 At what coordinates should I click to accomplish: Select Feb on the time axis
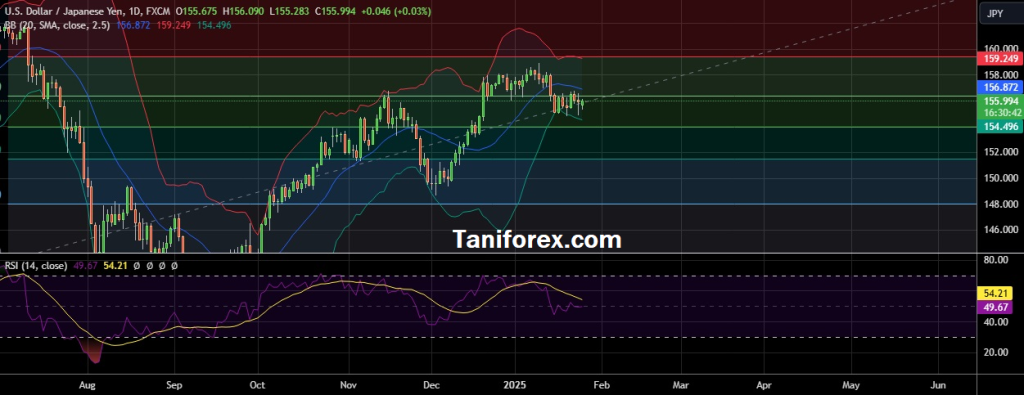601,385
